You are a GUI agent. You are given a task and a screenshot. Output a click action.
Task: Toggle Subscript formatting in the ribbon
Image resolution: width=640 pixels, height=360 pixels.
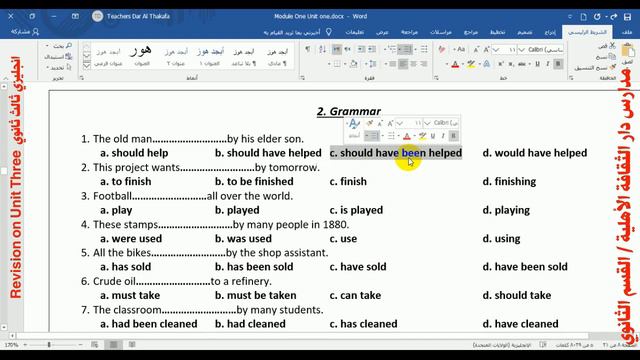click(x=511, y=64)
